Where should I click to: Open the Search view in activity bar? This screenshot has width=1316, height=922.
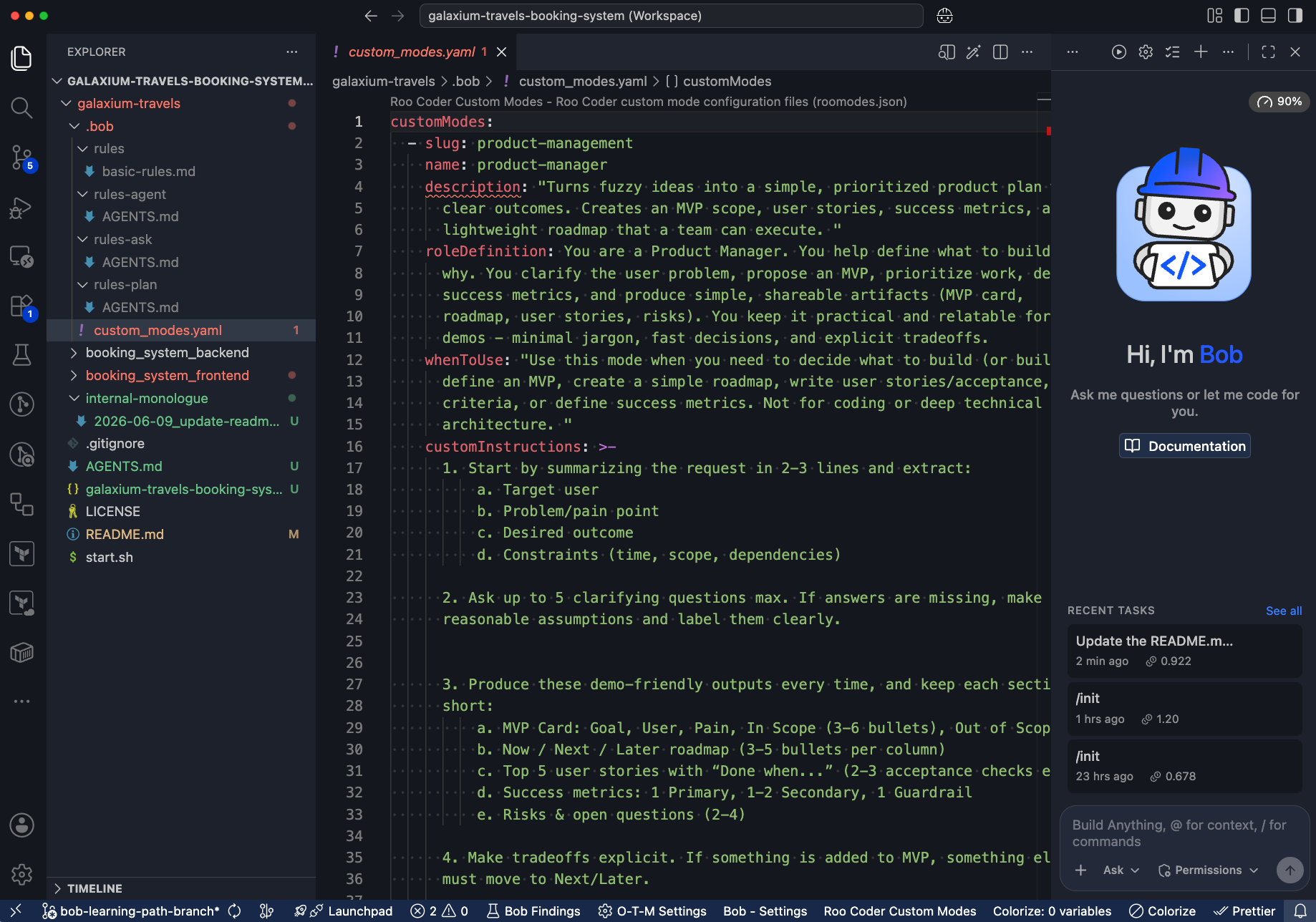[x=21, y=108]
